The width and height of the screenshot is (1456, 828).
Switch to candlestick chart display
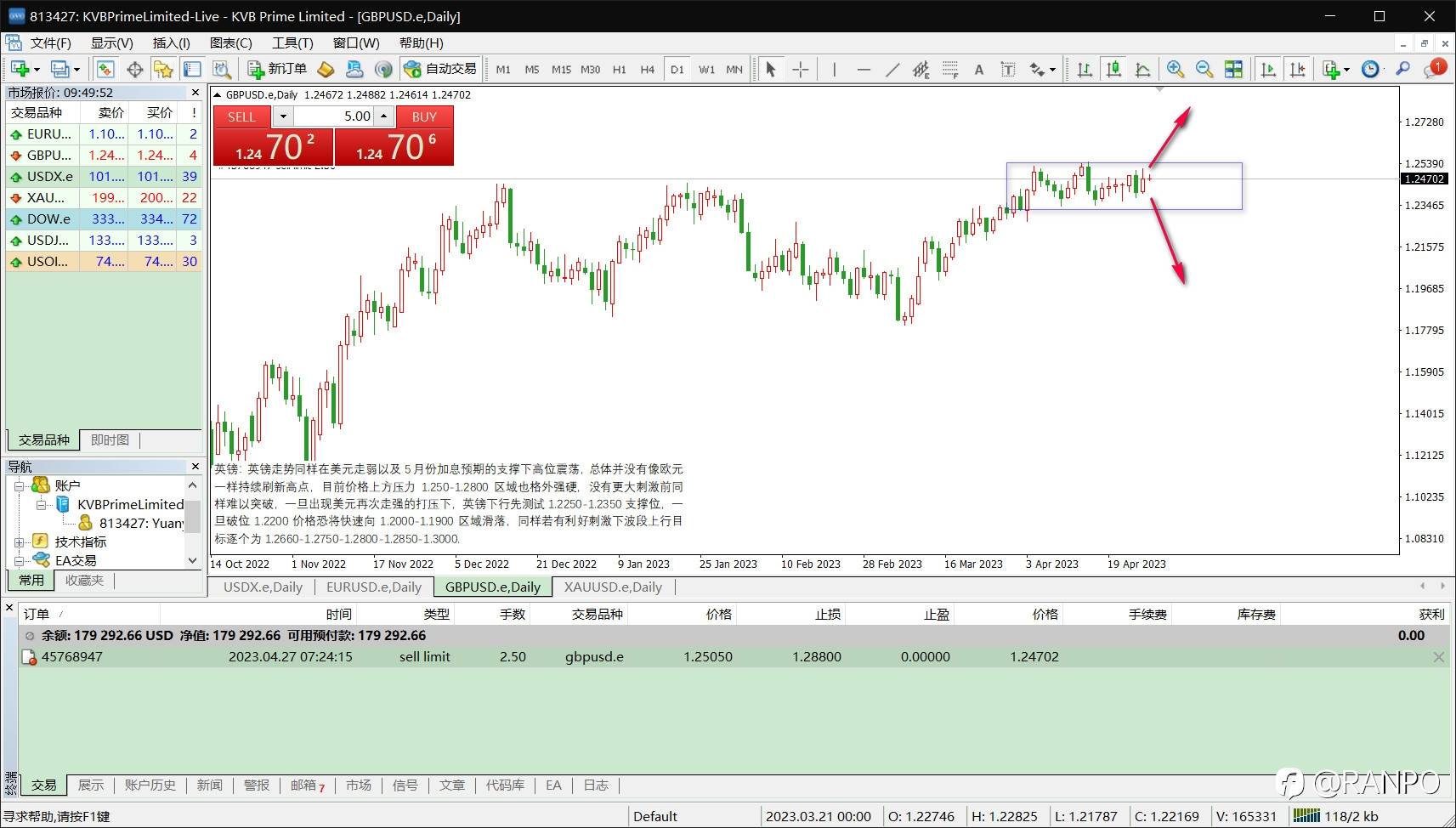click(x=1113, y=69)
